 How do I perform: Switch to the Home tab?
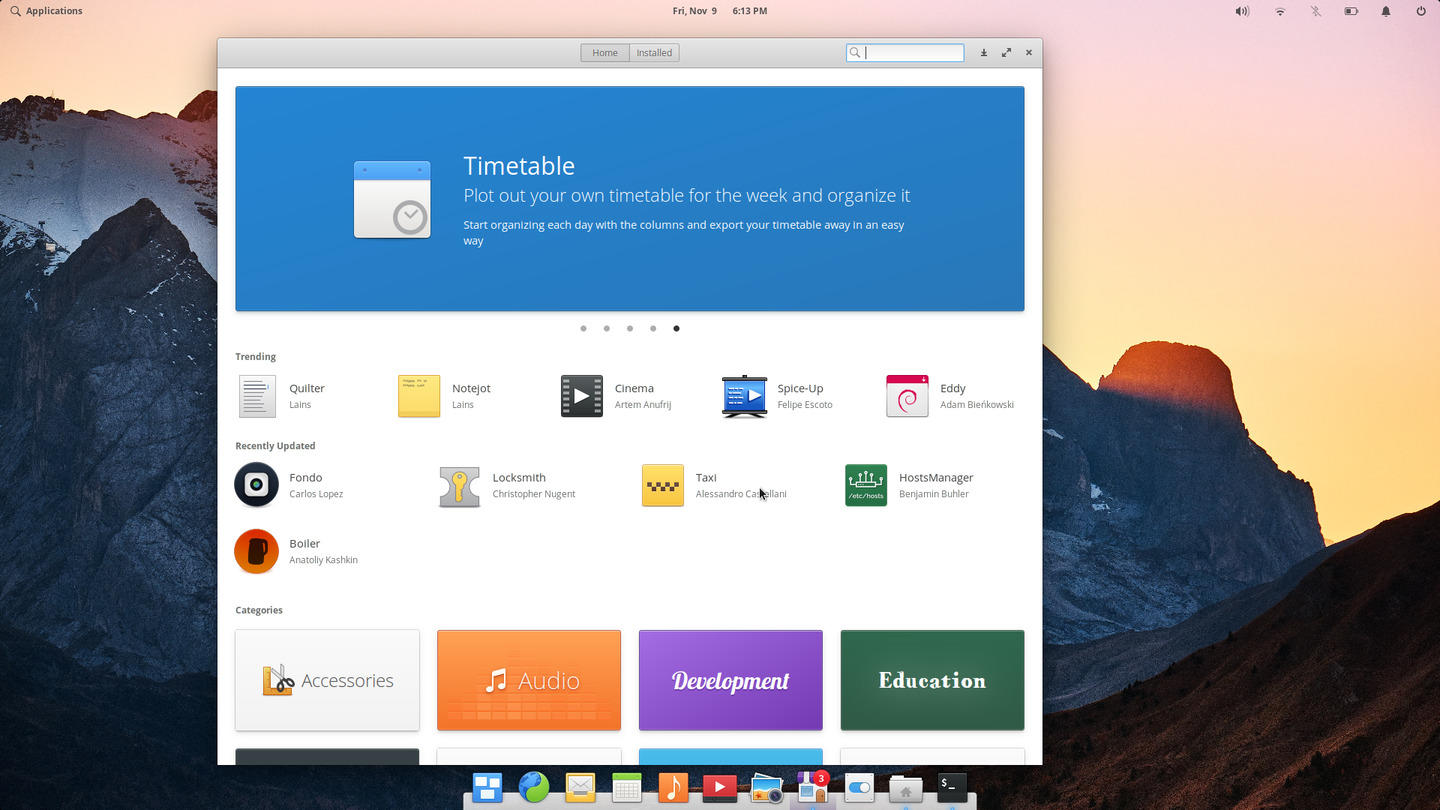click(x=605, y=53)
